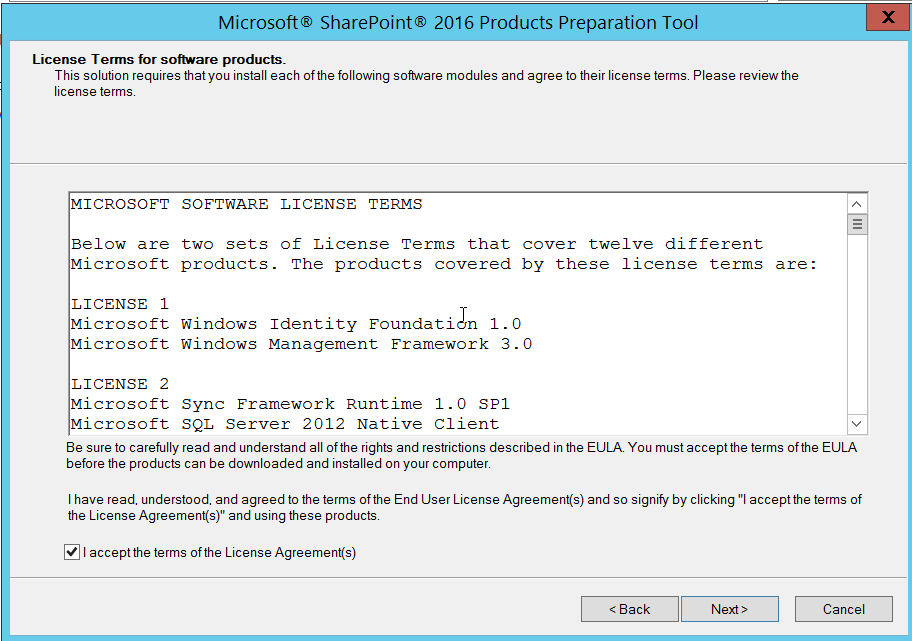Image resolution: width=912 pixels, height=641 pixels.
Task: Go back with the Back button
Action: [629, 609]
